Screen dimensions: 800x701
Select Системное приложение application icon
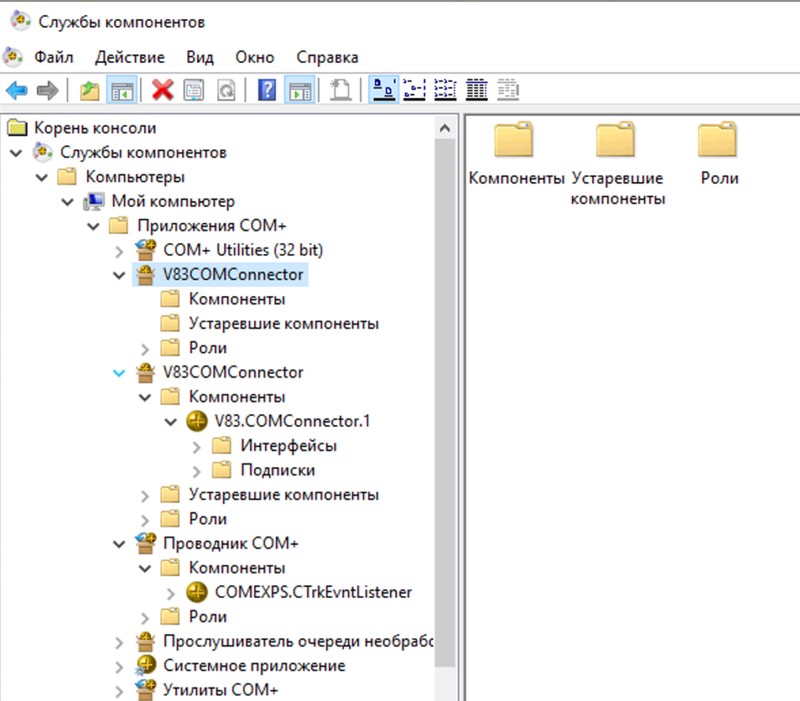(x=145, y=666)
